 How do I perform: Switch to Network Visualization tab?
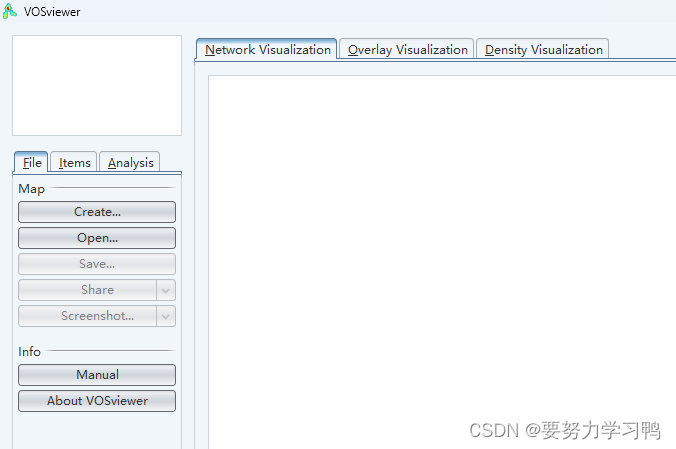coord(267,49)
